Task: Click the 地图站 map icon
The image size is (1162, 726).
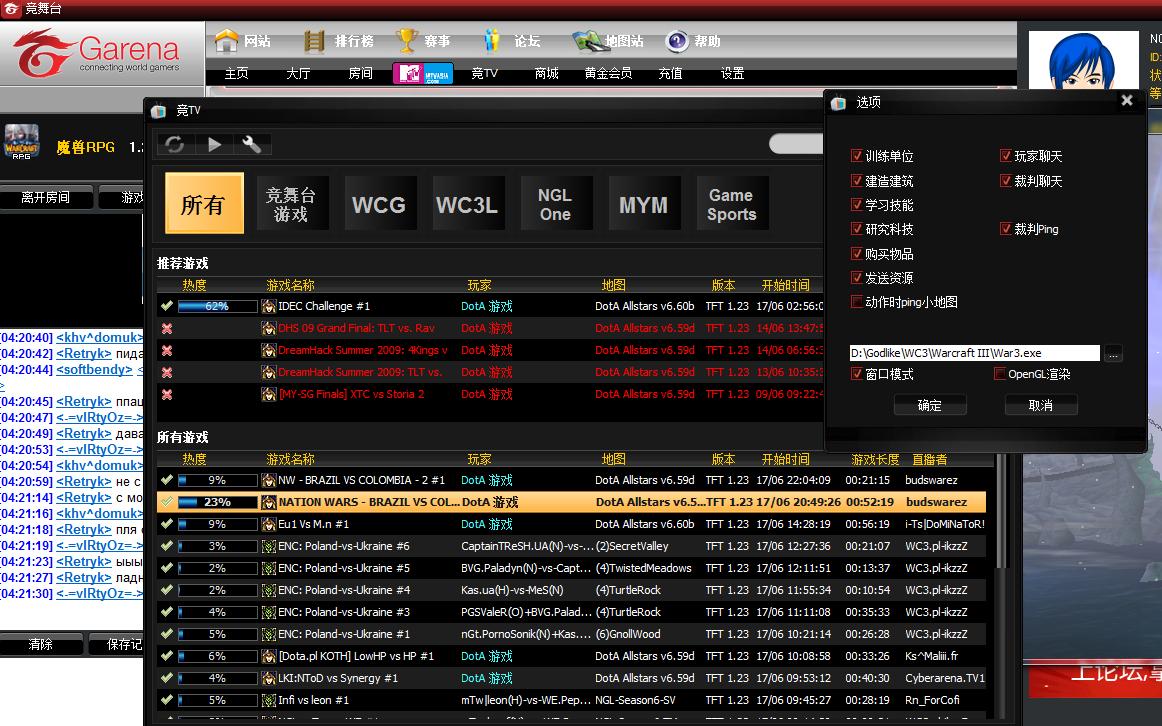Action: pyautogui.click(x=587, y=41)
